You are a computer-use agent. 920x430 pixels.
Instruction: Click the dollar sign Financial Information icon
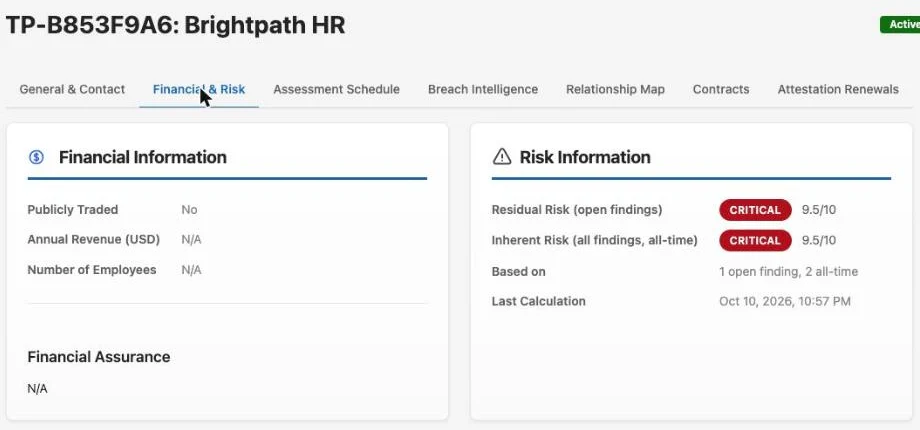click(36, 157)
